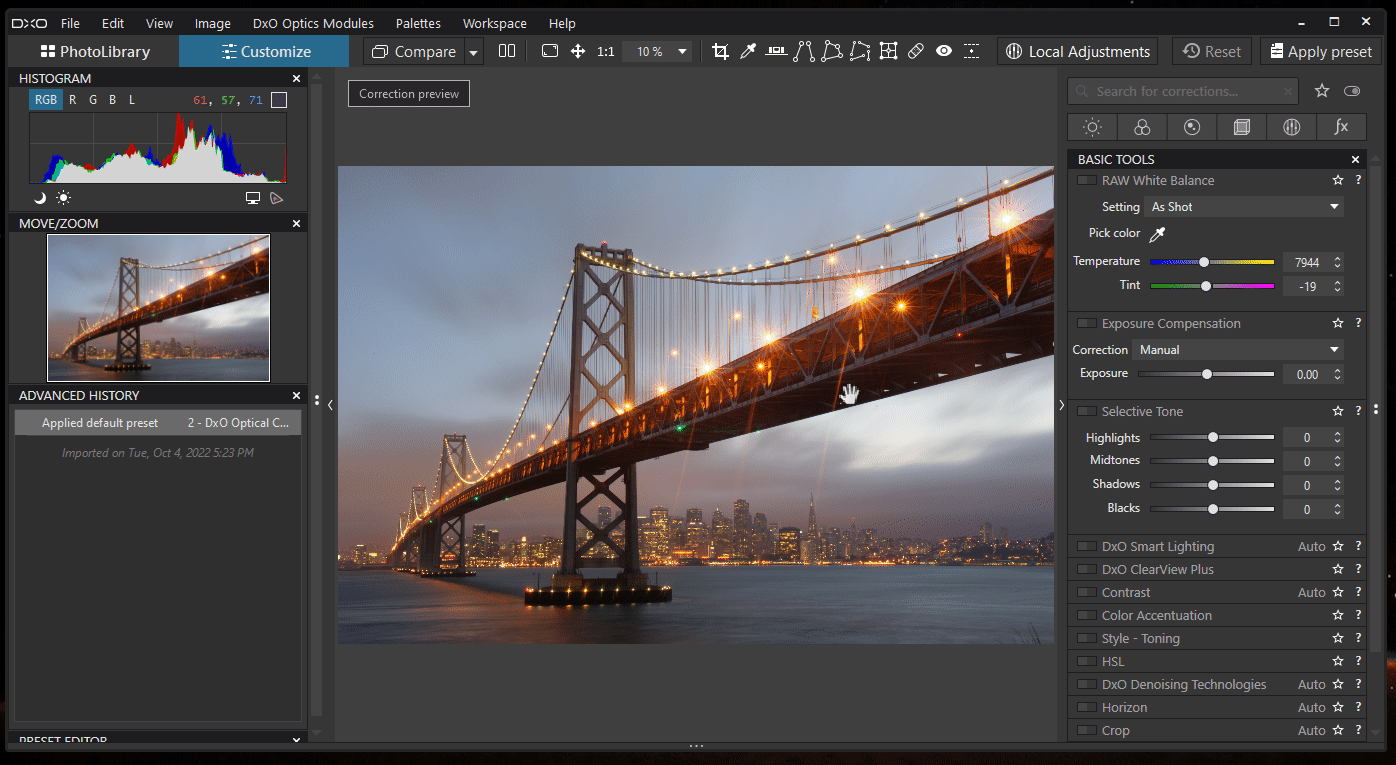Switch to side-by-side split view
Viewport: 1396px width, 765px height.
click(507, 51)
